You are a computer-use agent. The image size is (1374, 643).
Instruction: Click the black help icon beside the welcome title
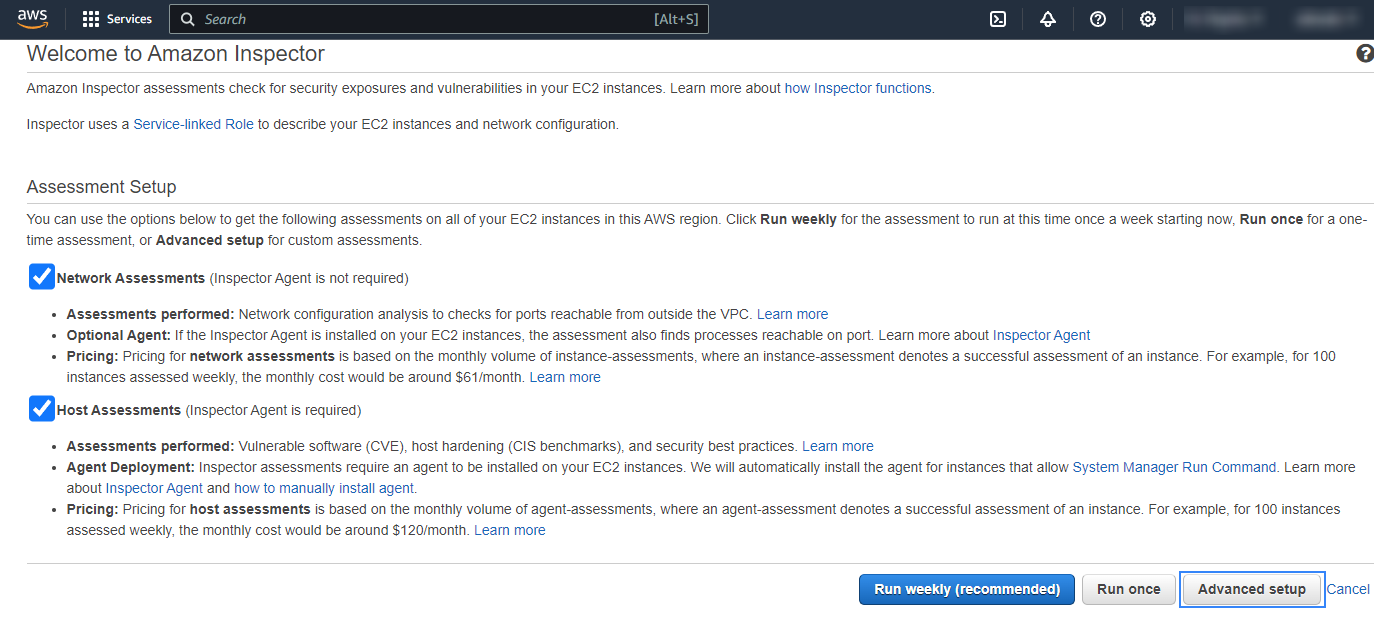(1364, 54)
